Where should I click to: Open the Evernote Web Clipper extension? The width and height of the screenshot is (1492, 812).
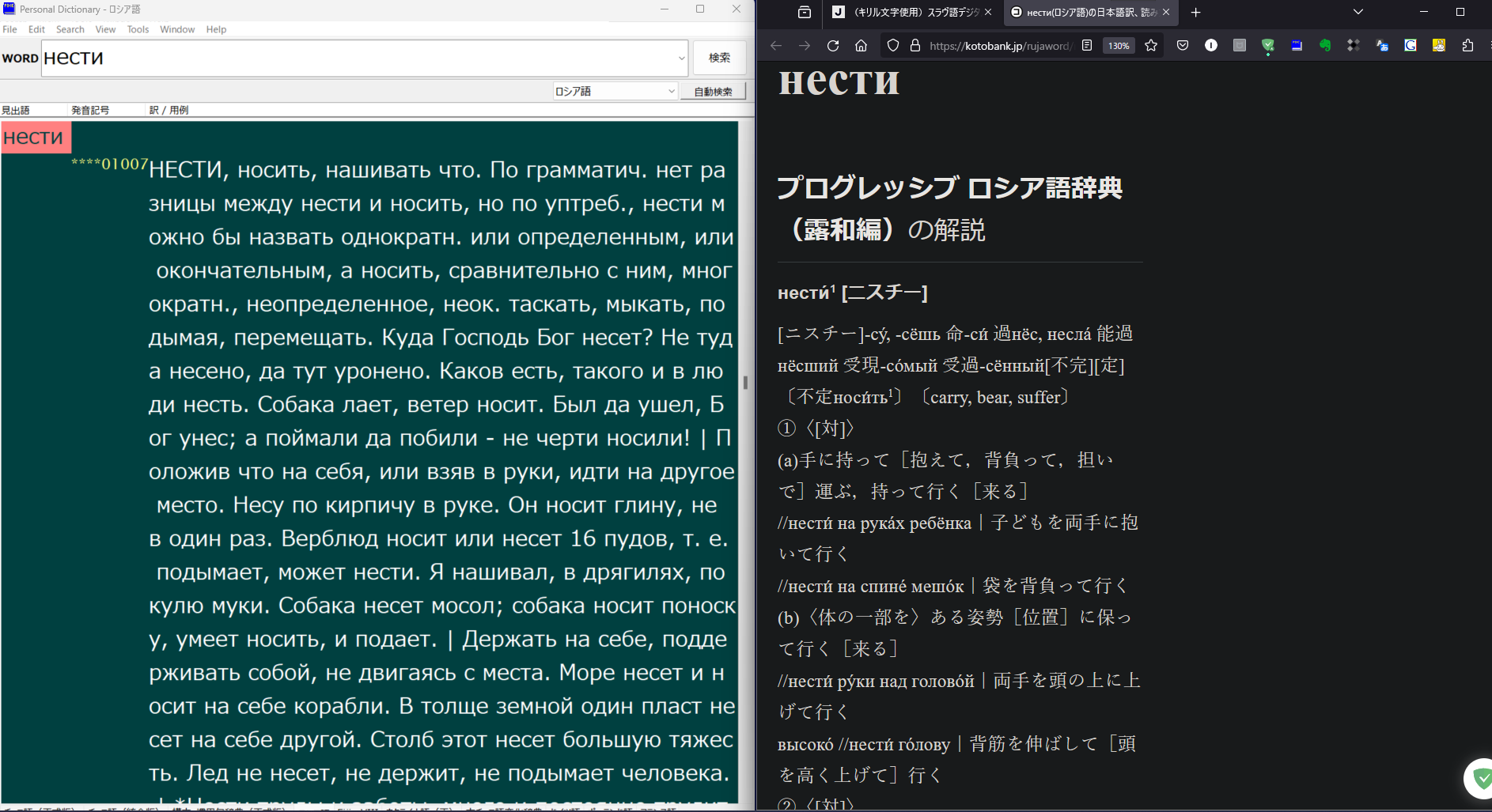pos(1325,45)
